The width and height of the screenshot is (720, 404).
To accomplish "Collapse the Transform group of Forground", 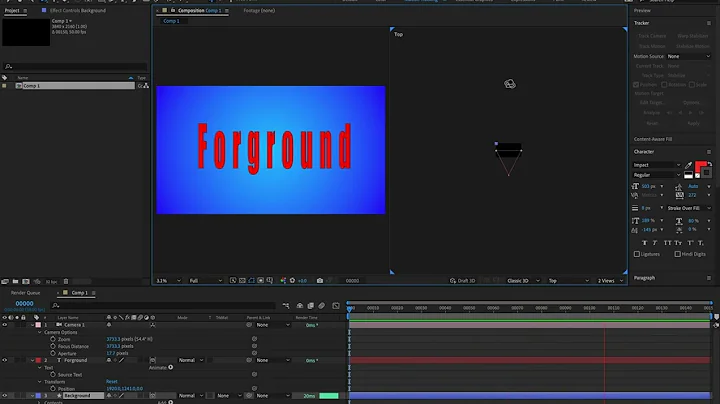I will tap(39, 382).
